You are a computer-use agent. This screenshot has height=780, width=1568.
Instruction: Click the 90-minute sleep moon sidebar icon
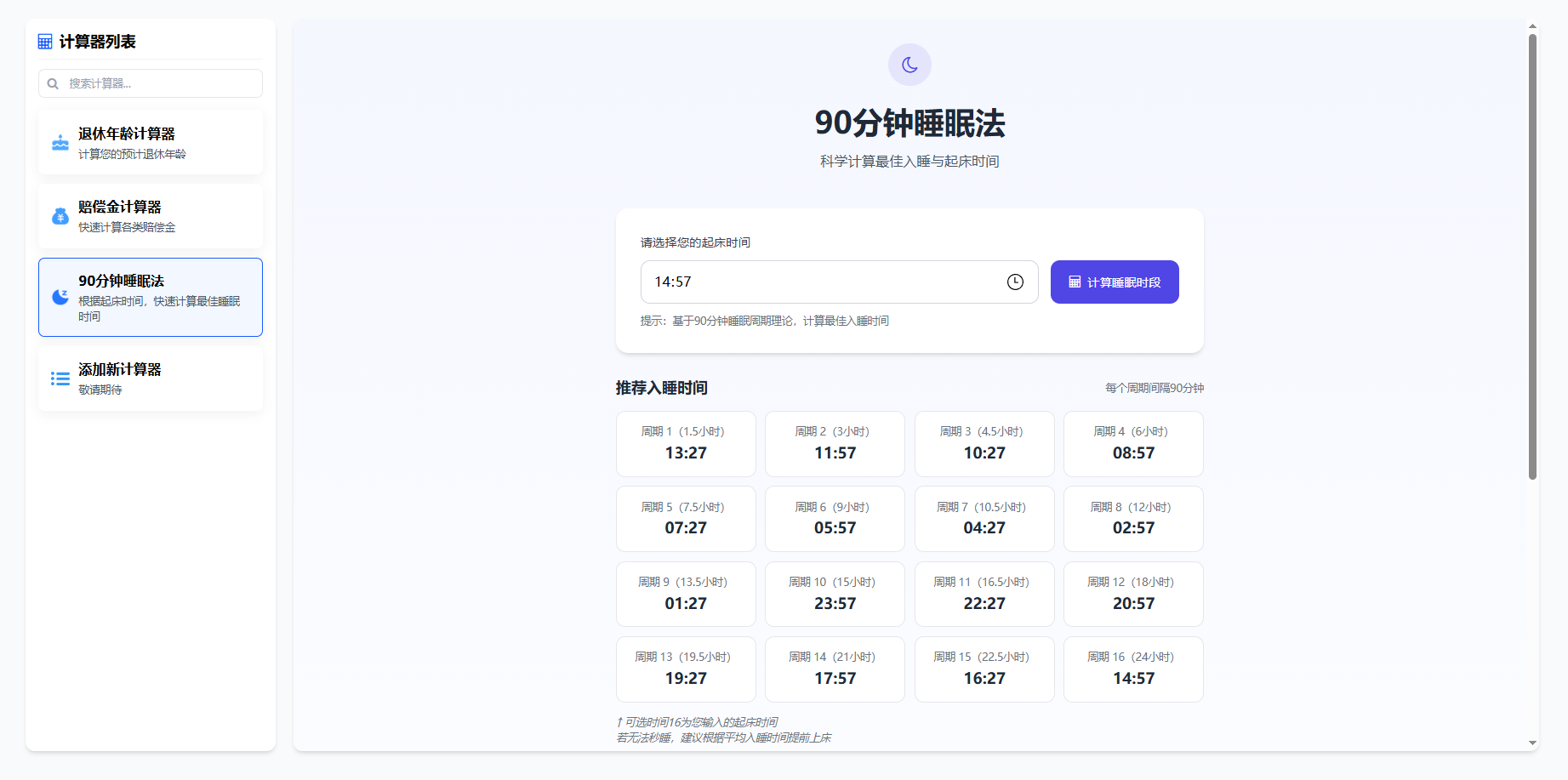point(60,297)
